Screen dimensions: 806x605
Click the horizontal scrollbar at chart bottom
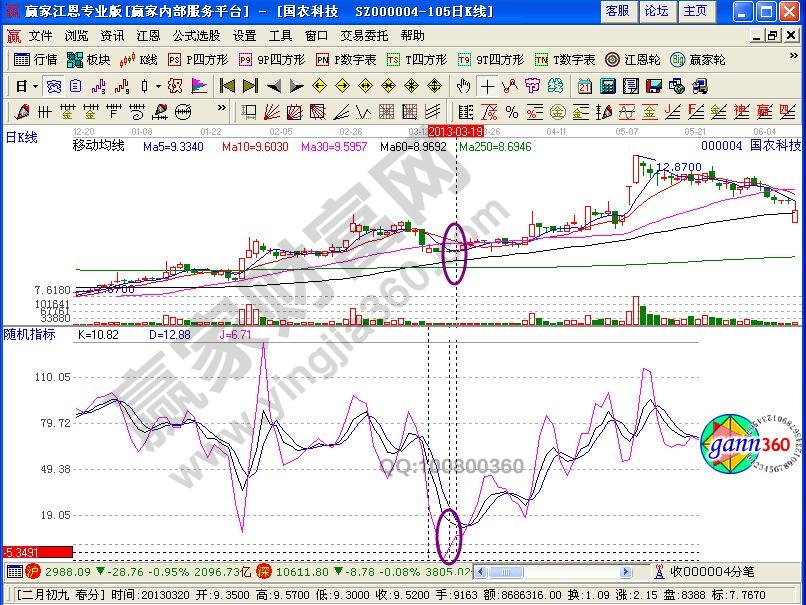click(560, 572)
